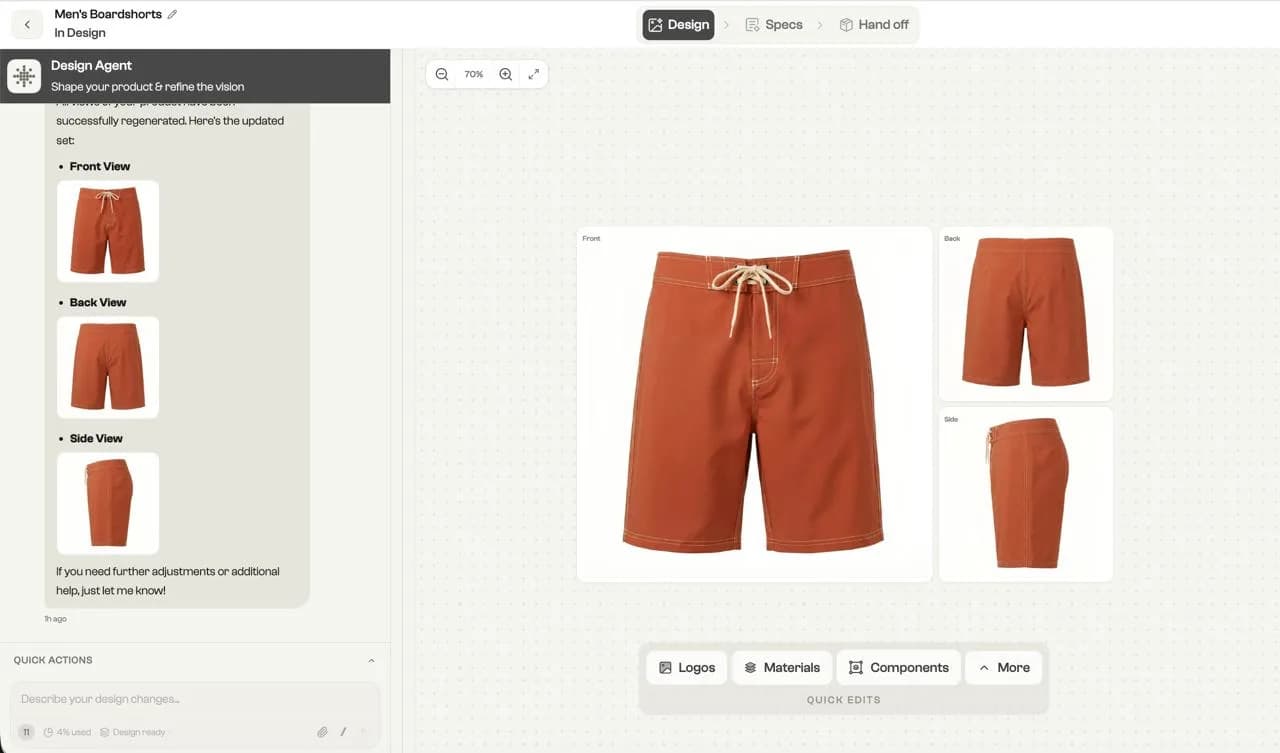Image resolution: width=1280 pixels, height=753 pixels.
Task: Click the fullscreen expand arrows icon
Action: coord(534,74)
